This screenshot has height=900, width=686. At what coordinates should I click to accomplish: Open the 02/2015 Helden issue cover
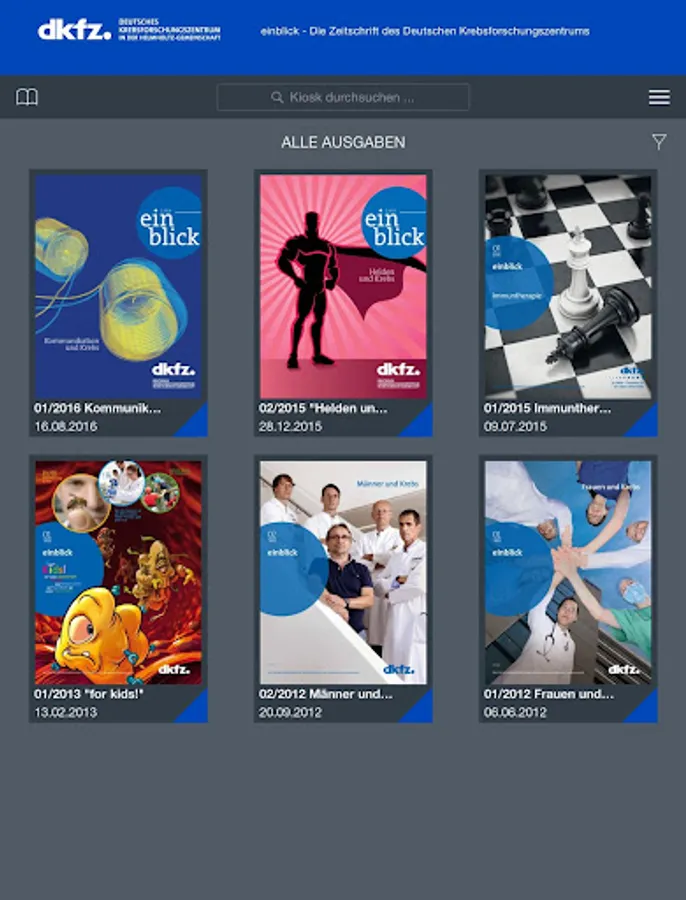click(x=343, y=286)
